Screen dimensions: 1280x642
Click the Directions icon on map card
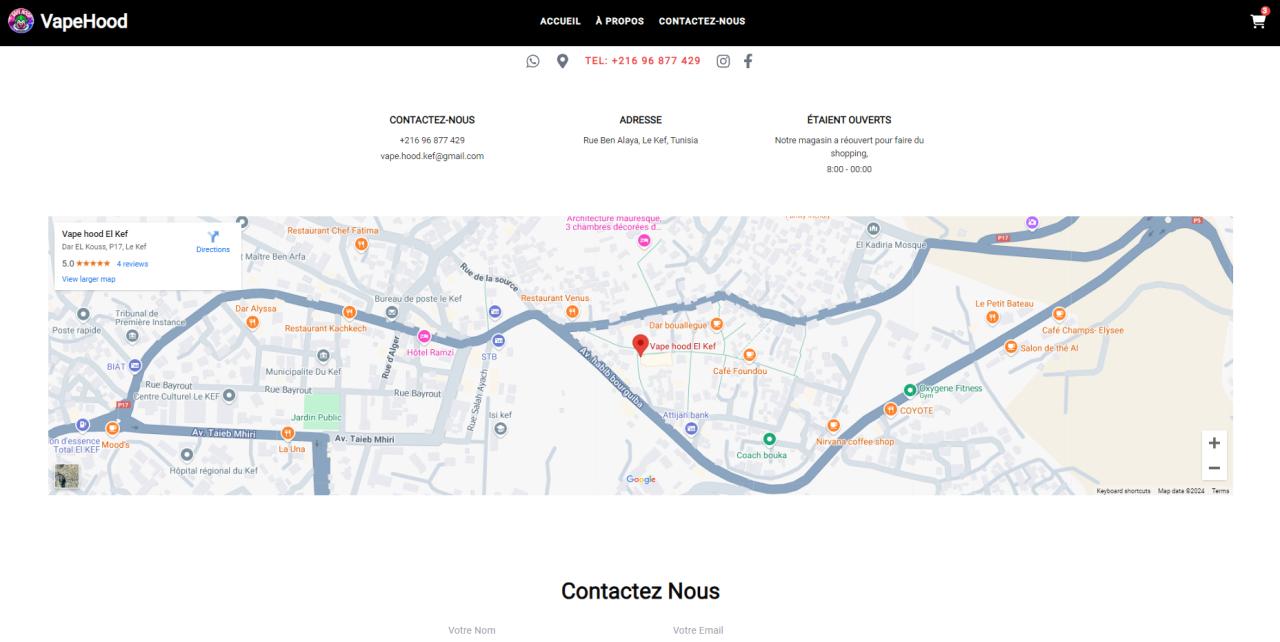click(213, 238)
